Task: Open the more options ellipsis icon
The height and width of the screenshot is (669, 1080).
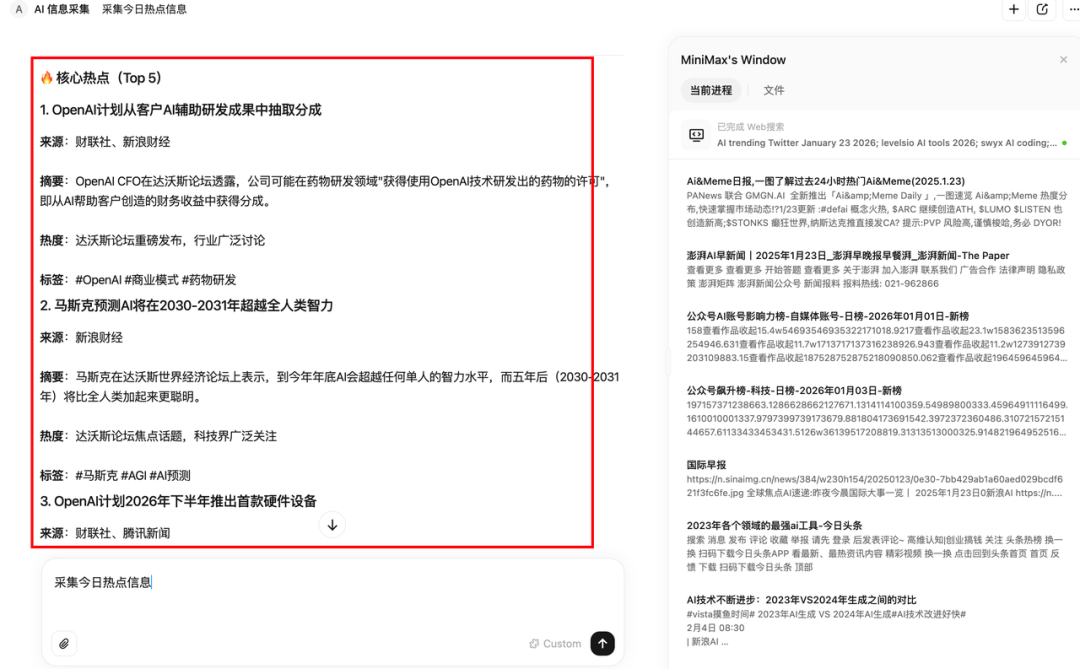Action: point(1072,10)
